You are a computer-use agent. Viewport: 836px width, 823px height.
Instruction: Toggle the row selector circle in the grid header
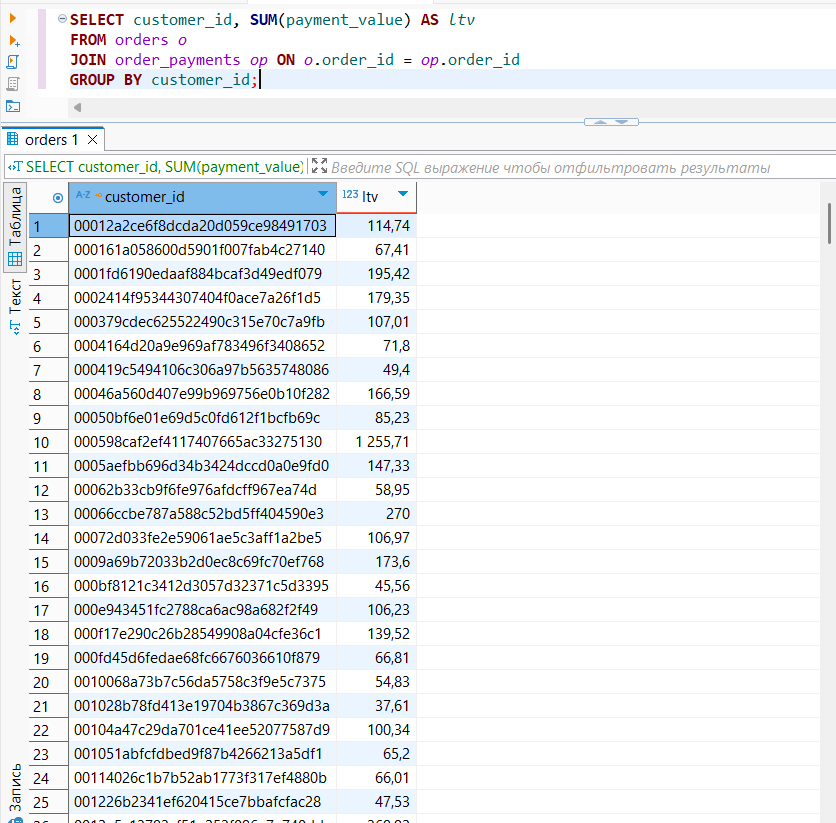pos(57,198)
